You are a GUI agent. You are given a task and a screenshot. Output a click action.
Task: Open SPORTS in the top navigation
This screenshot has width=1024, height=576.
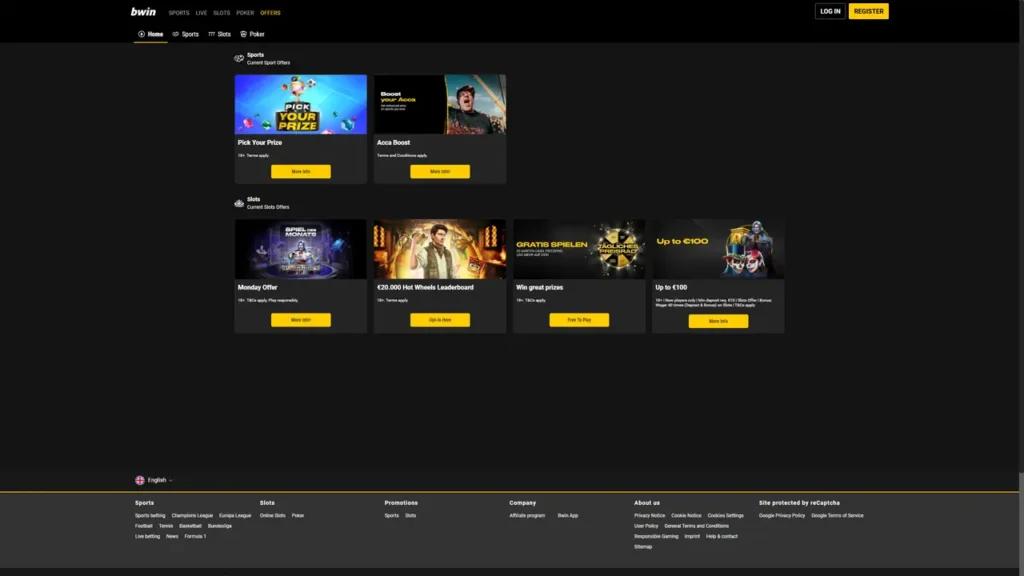[179, 12]
